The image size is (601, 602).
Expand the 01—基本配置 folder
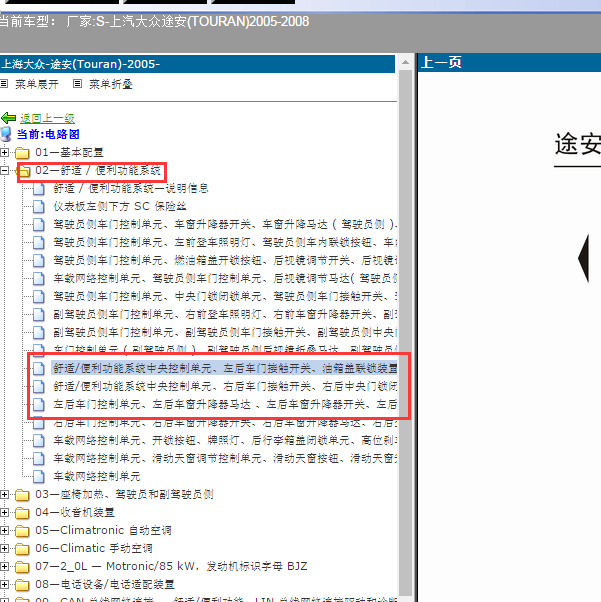pyautogui.click(x=4, y=152)
